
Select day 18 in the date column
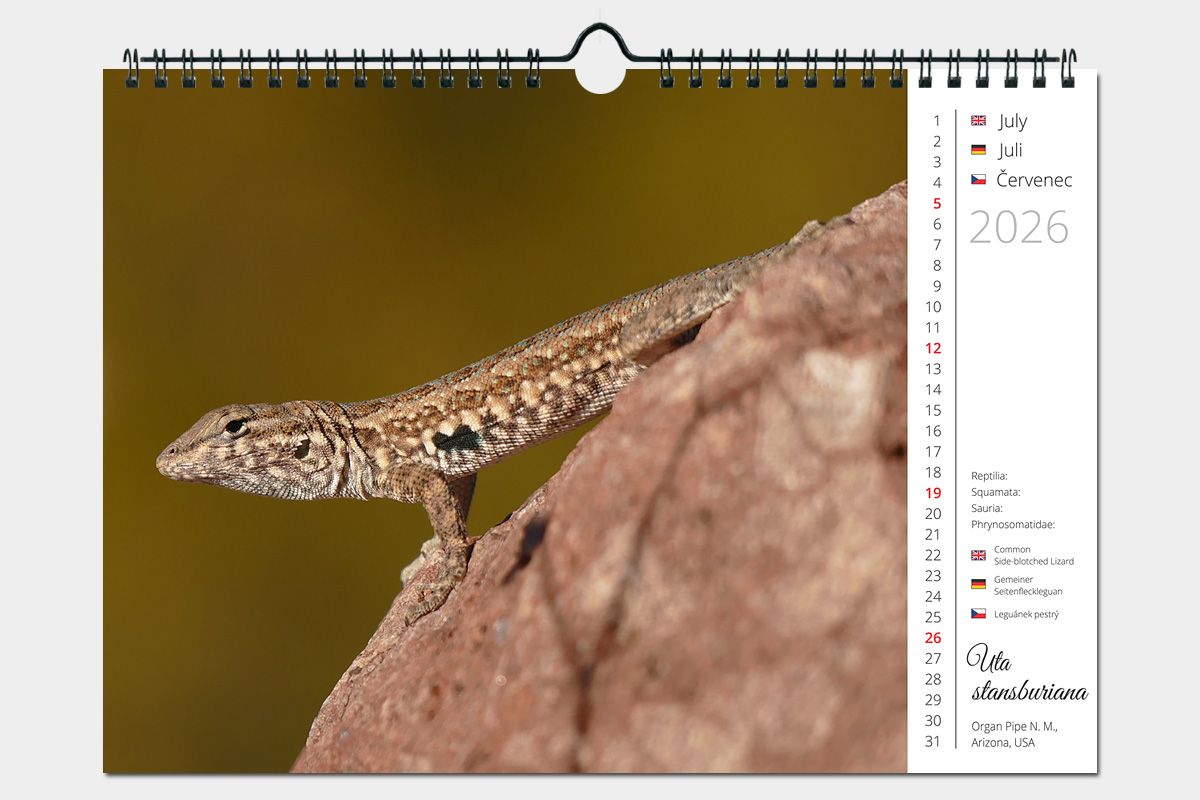[x=933, y=472]
